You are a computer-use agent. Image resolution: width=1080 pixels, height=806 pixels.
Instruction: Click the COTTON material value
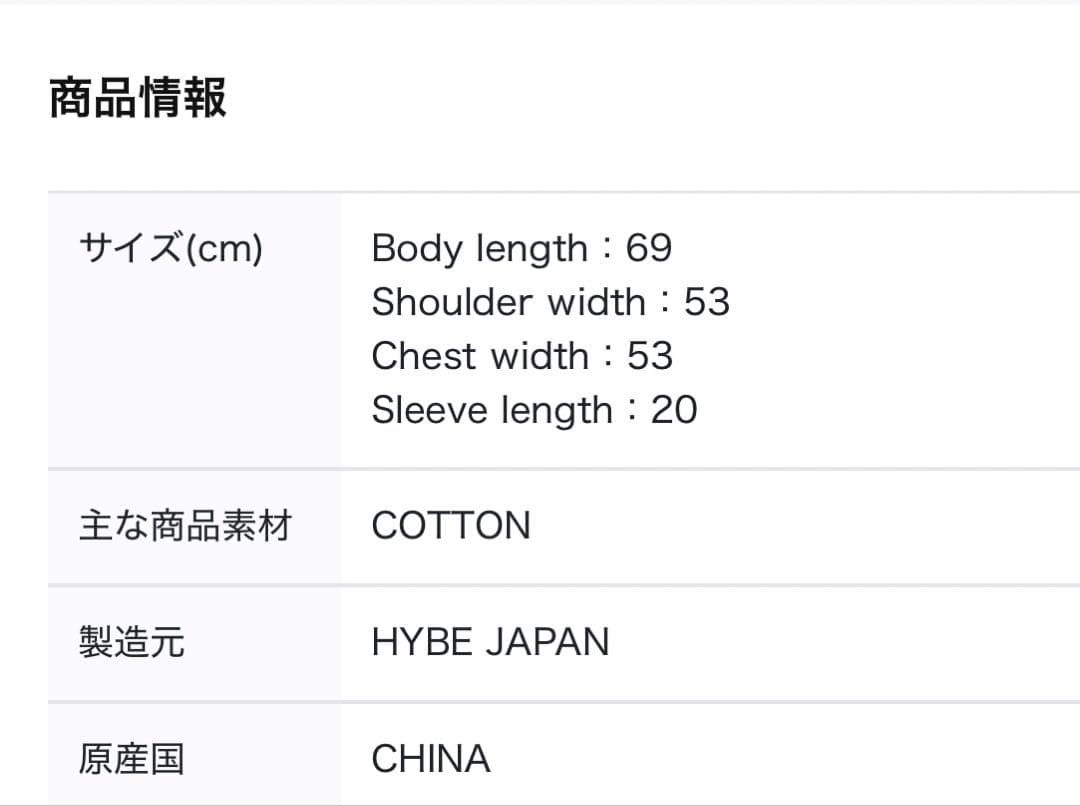pos(451,526)
